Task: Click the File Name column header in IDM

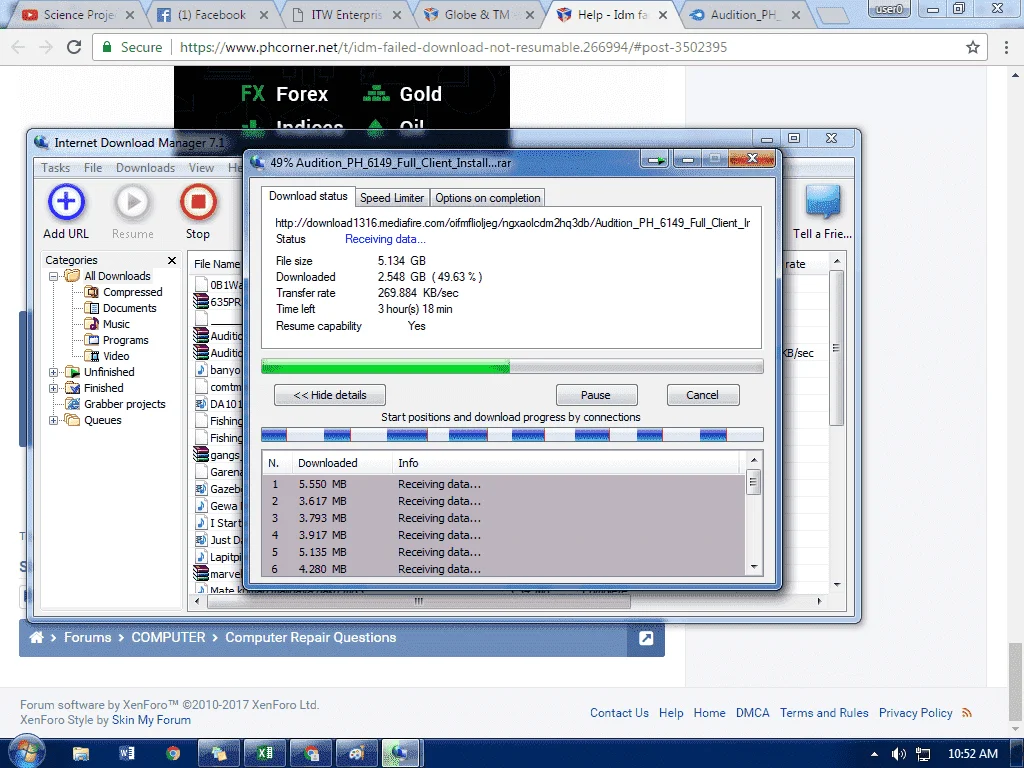Action: [x=216, y=264]
